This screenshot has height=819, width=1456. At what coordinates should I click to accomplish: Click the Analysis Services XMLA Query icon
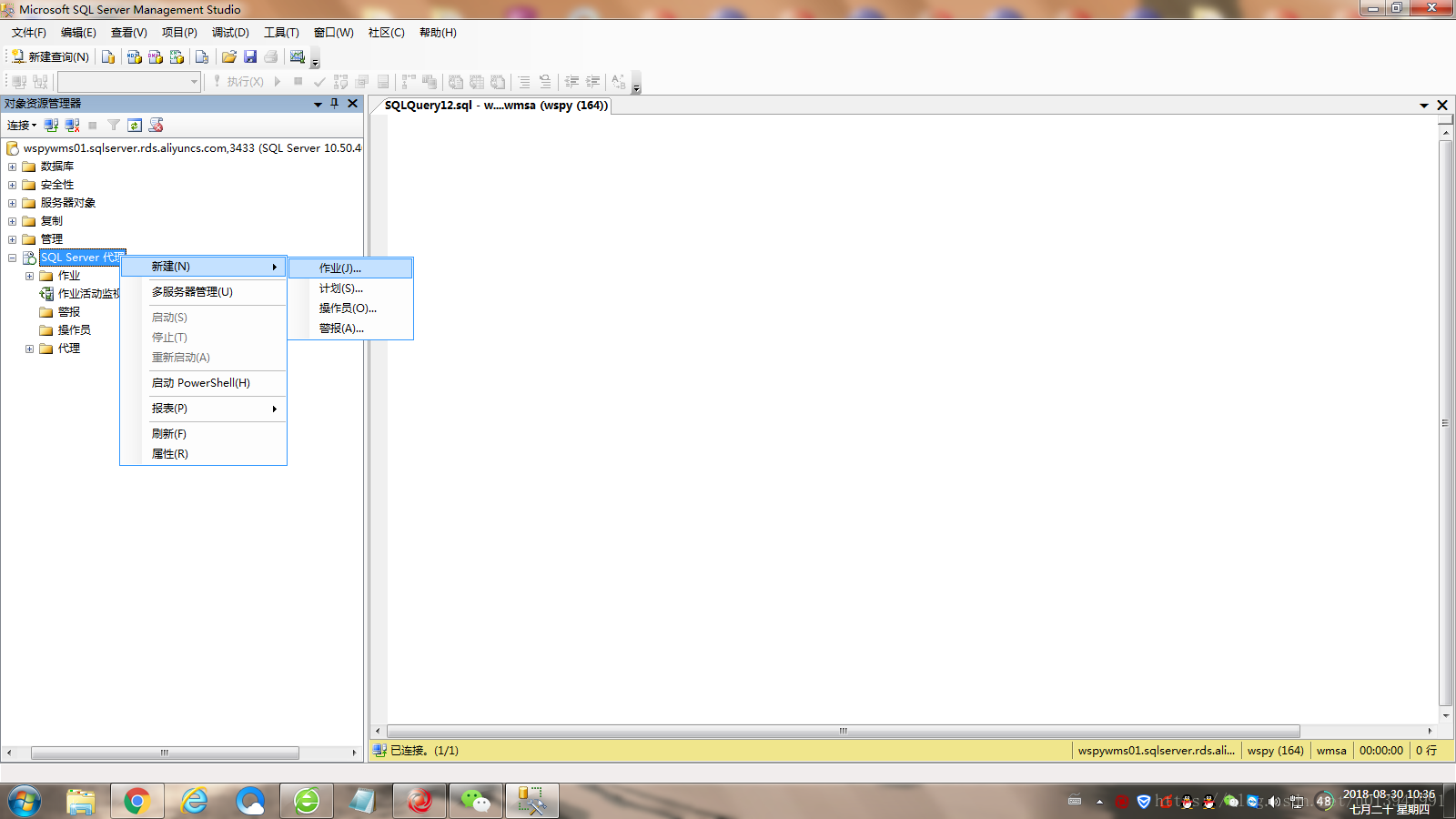click(177, 56)
